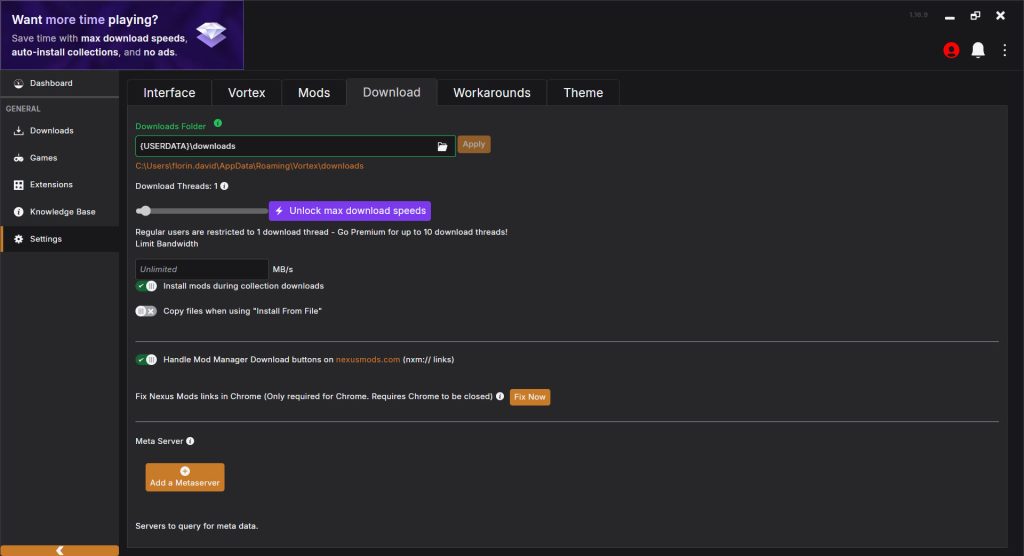Click the Apply button
1024x556 pixels.
click(x=474, y=144)
